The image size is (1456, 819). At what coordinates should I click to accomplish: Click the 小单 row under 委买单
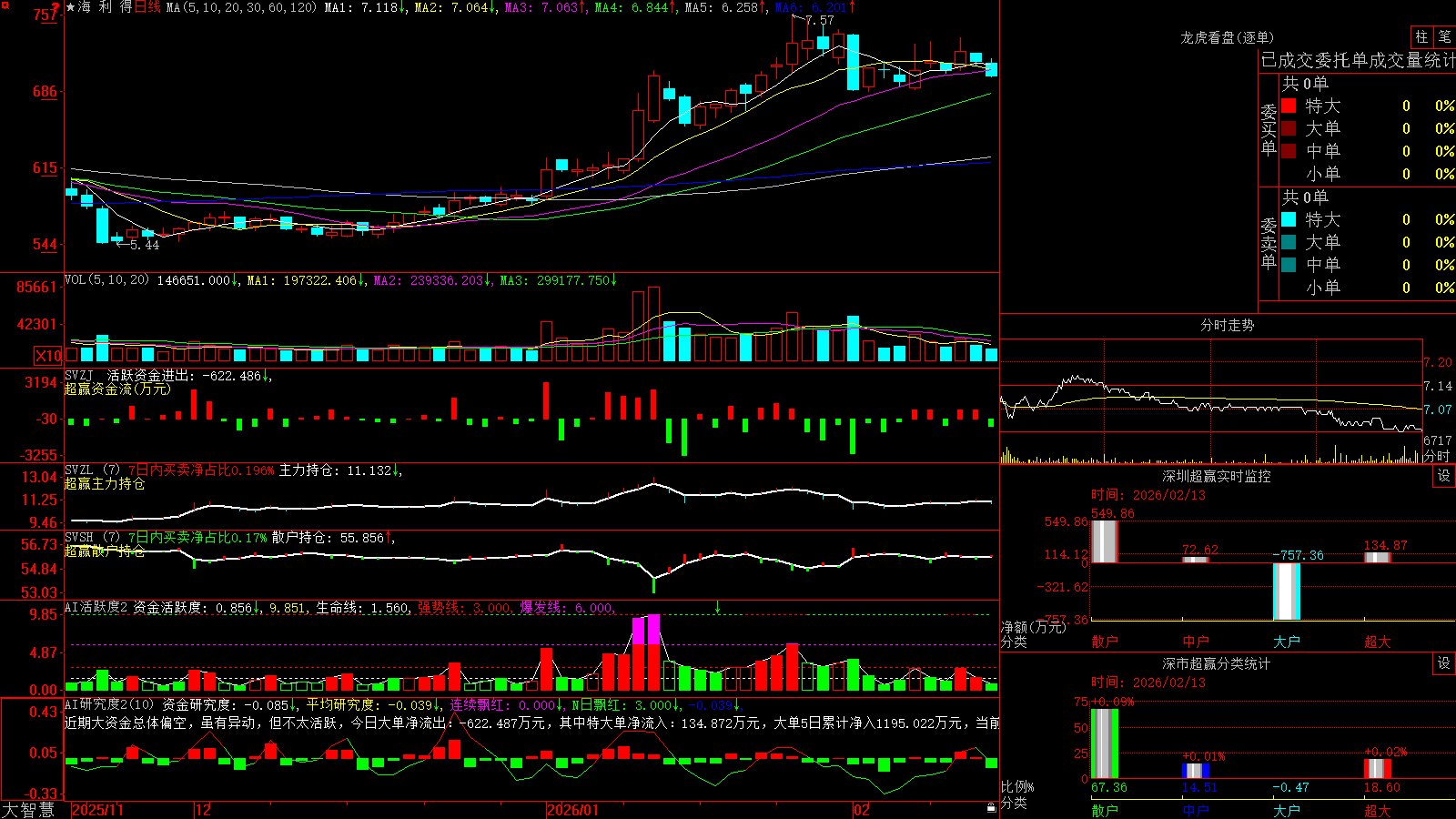tap(1368, 174)
